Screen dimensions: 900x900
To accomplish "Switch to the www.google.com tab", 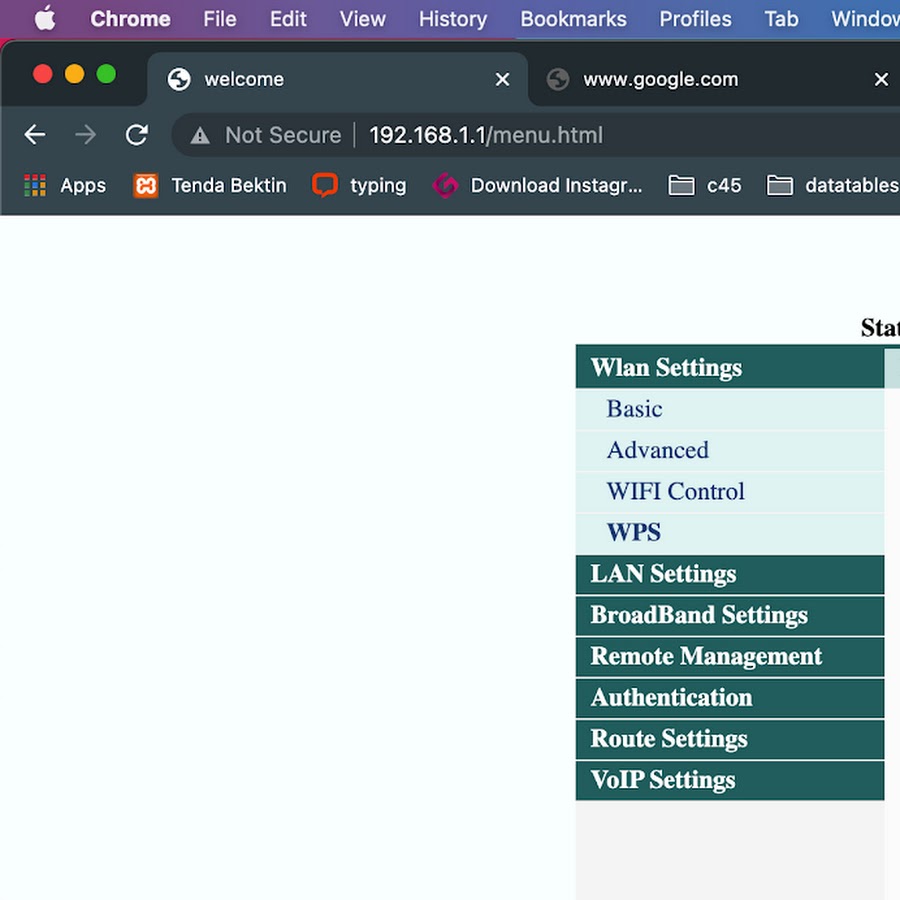I will click(660, 79).
